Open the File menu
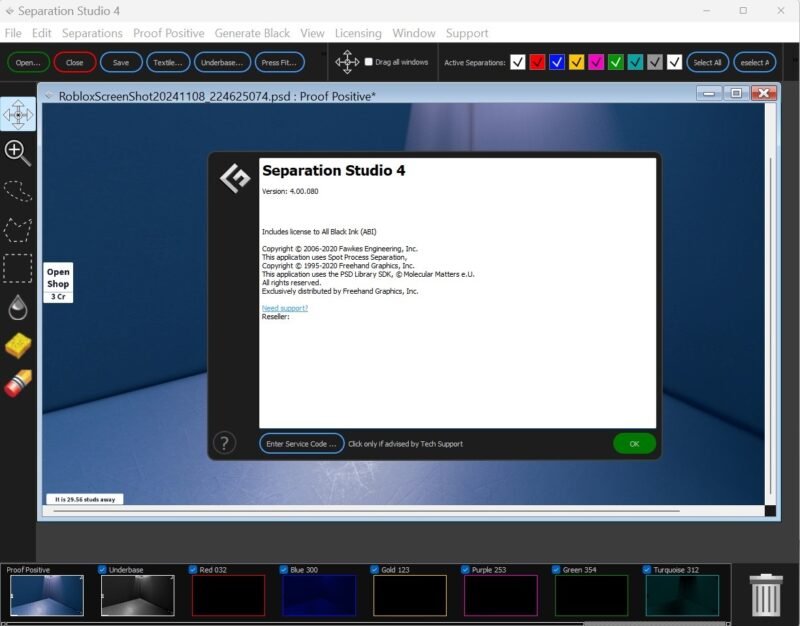This screenshot has width=800, height=626. click(13, 33)
